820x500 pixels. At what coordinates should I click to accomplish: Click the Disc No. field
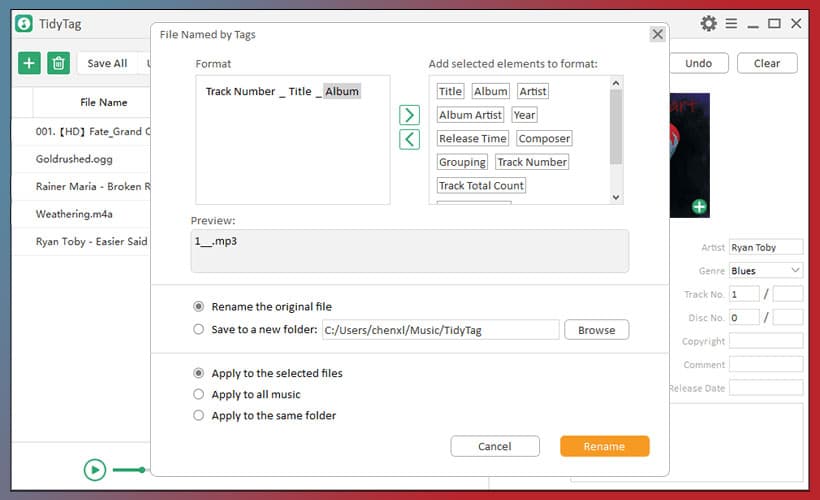tap(744, 317)
